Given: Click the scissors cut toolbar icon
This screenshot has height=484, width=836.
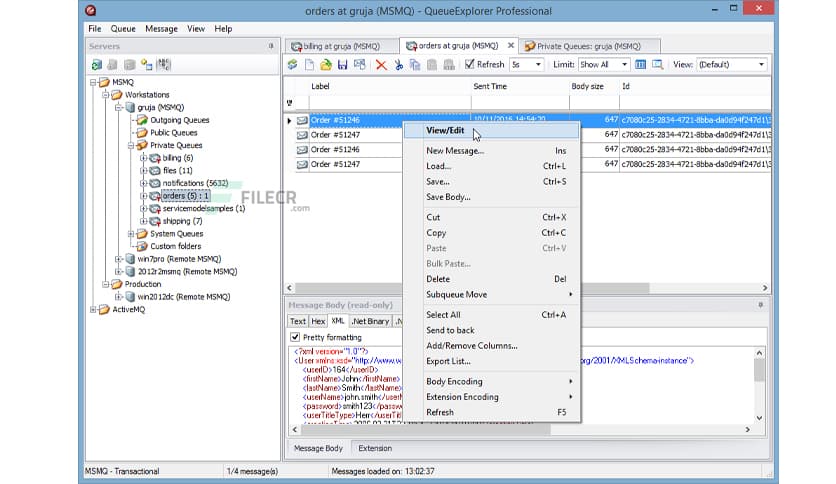Looking at the screenshot, I should 398,64.
